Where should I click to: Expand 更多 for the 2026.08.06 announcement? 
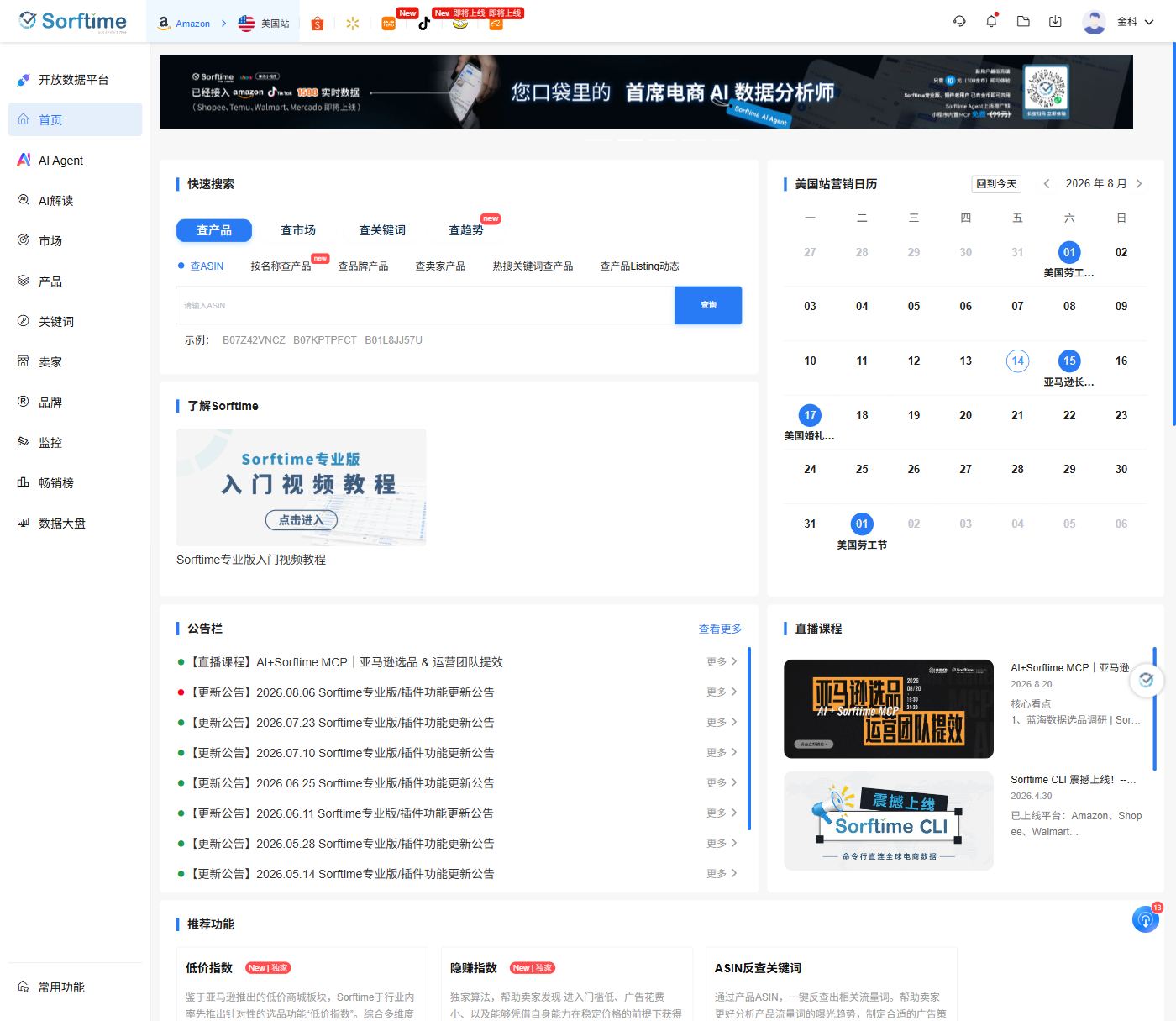click(722, 692)
